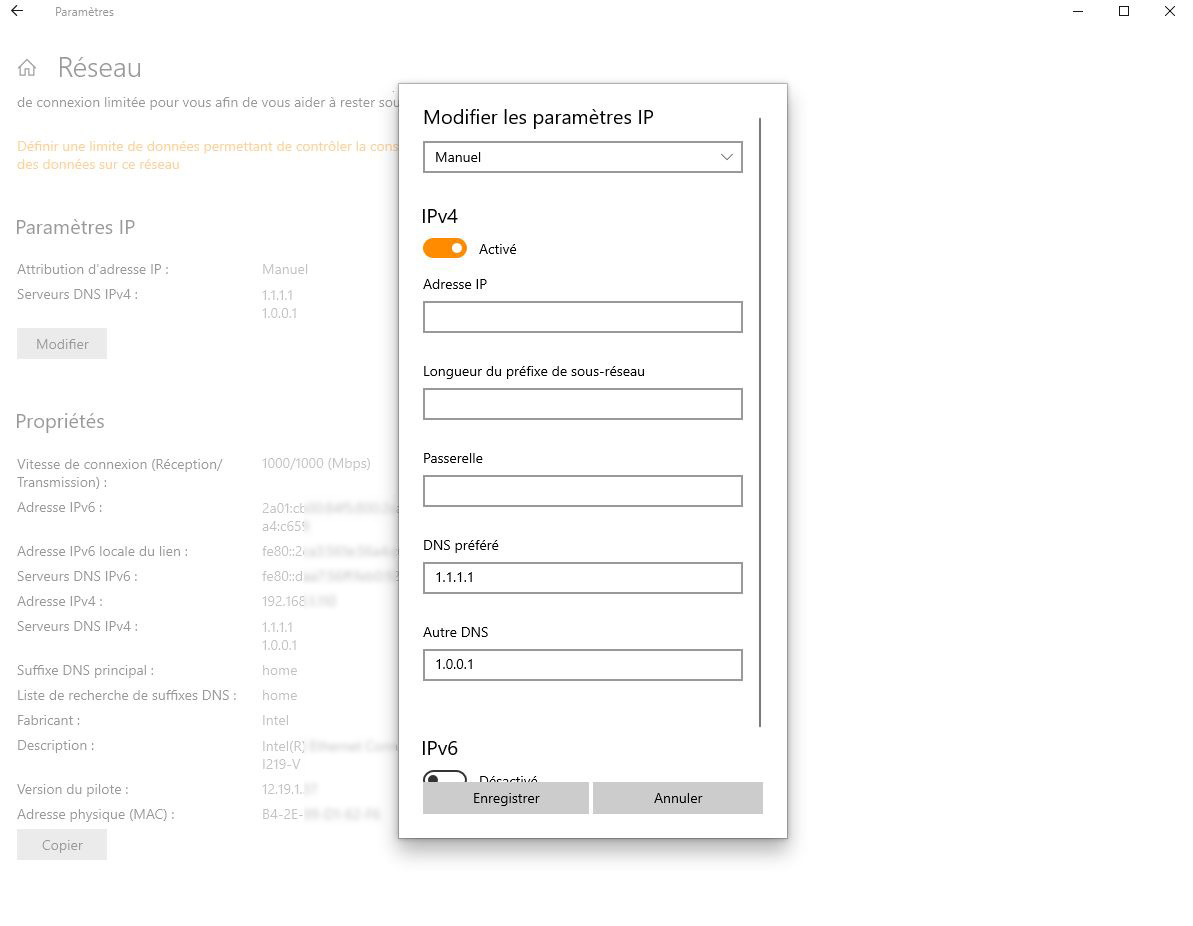Click the 'Adresse IPv4 :' label
1193x926 pixels.
[59, 602]
